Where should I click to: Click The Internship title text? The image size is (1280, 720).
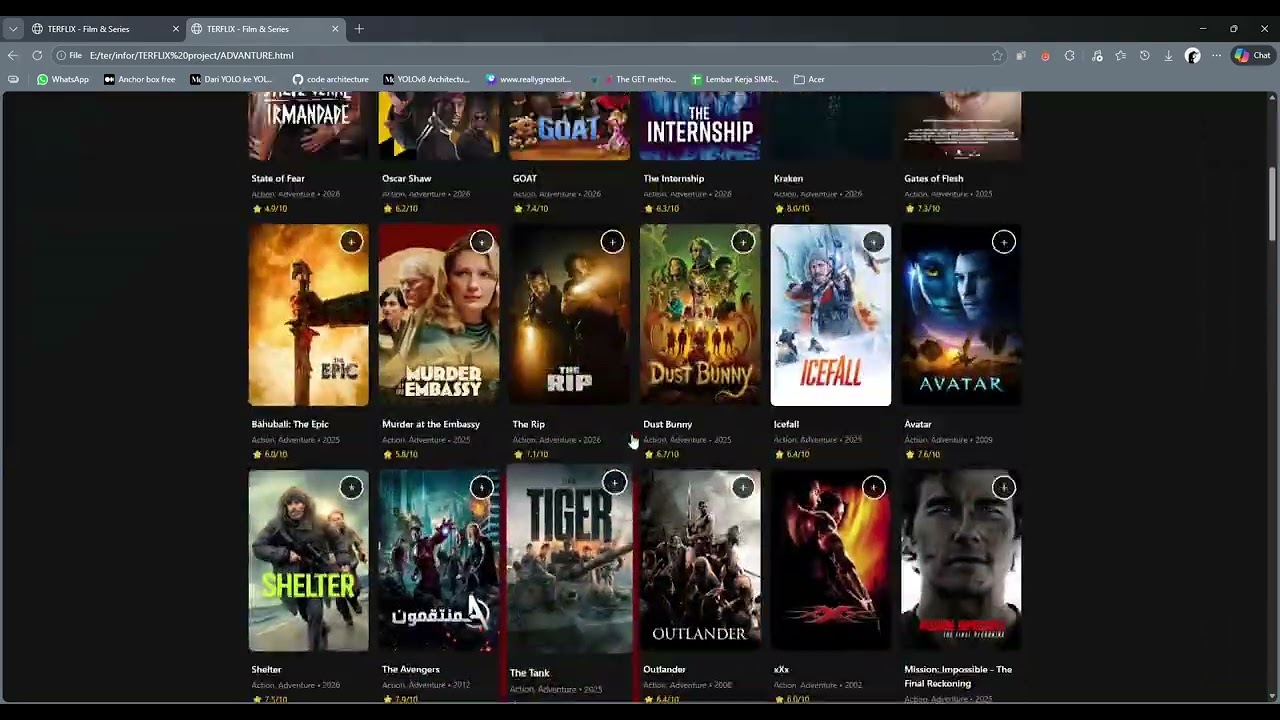tap(673, 178)
